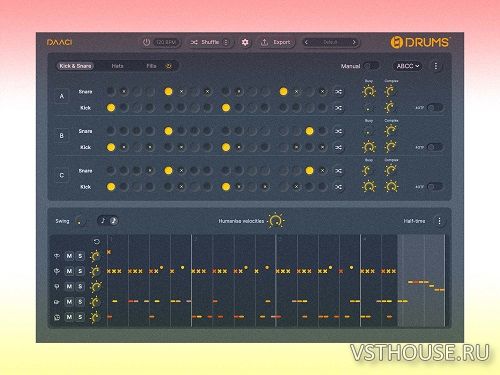Enable the Manual switch
Screen dimensions: 500x375
point(371,66)
